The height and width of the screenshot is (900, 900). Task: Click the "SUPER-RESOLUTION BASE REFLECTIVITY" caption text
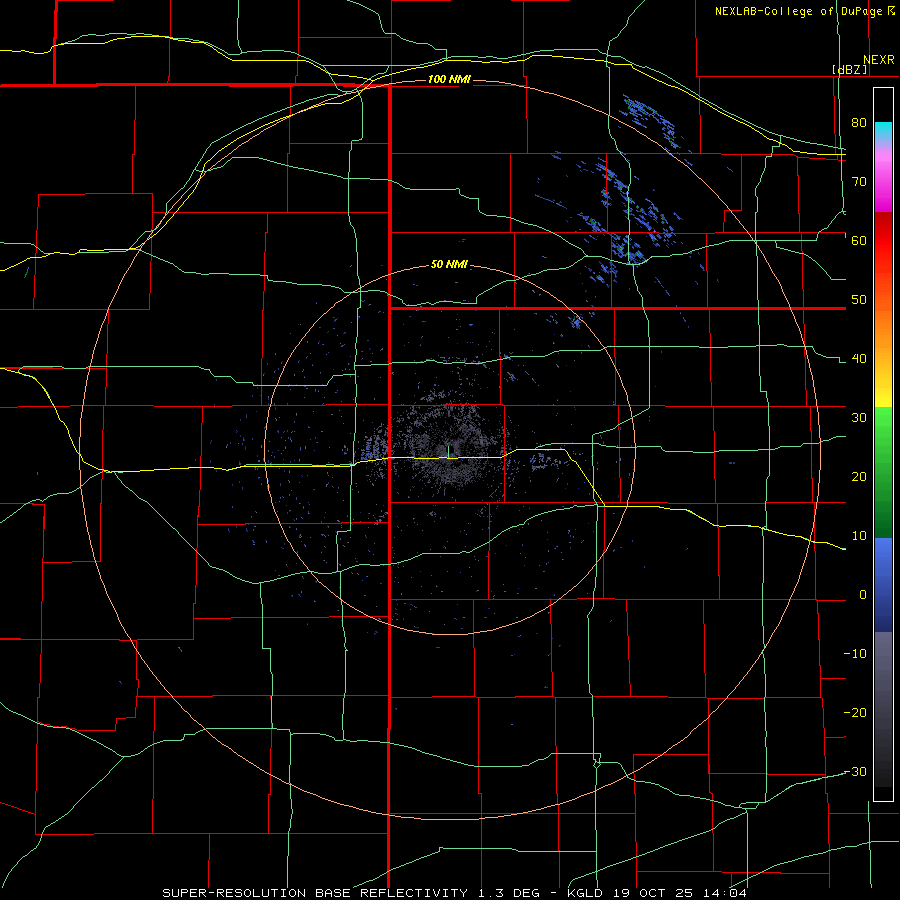[x=315, y=893]
